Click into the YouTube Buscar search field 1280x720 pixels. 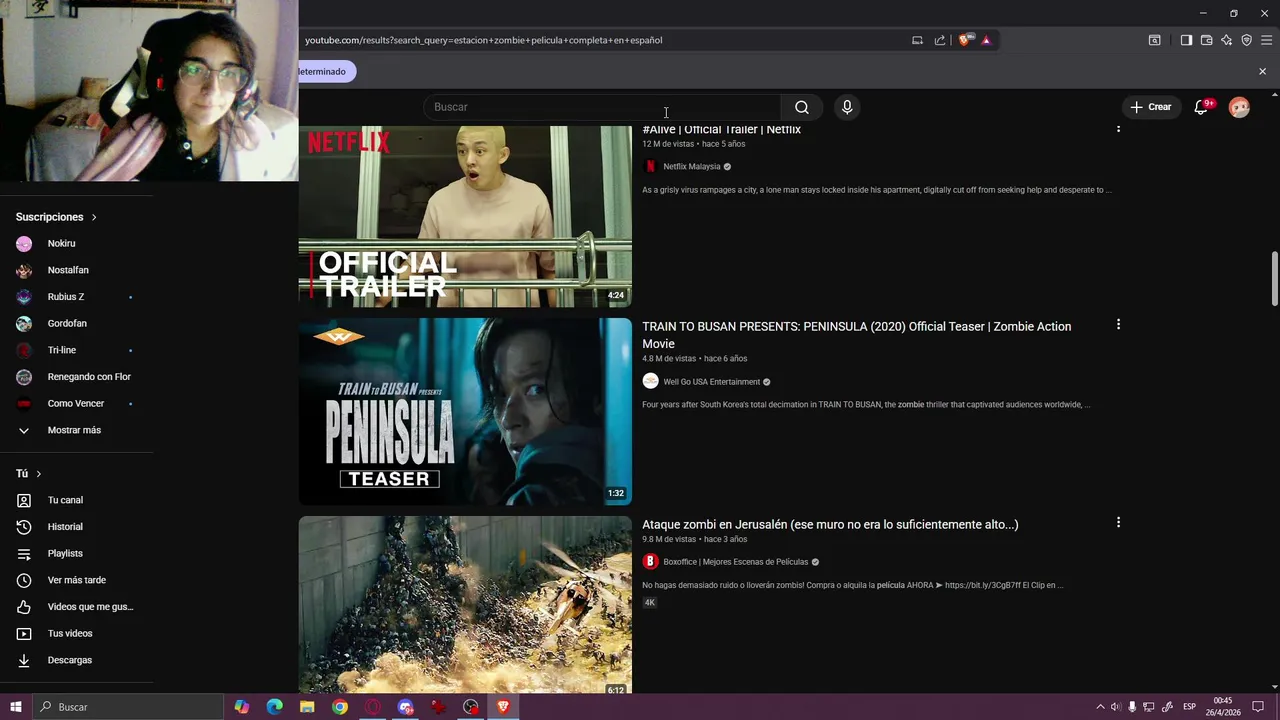click(602, 107)
